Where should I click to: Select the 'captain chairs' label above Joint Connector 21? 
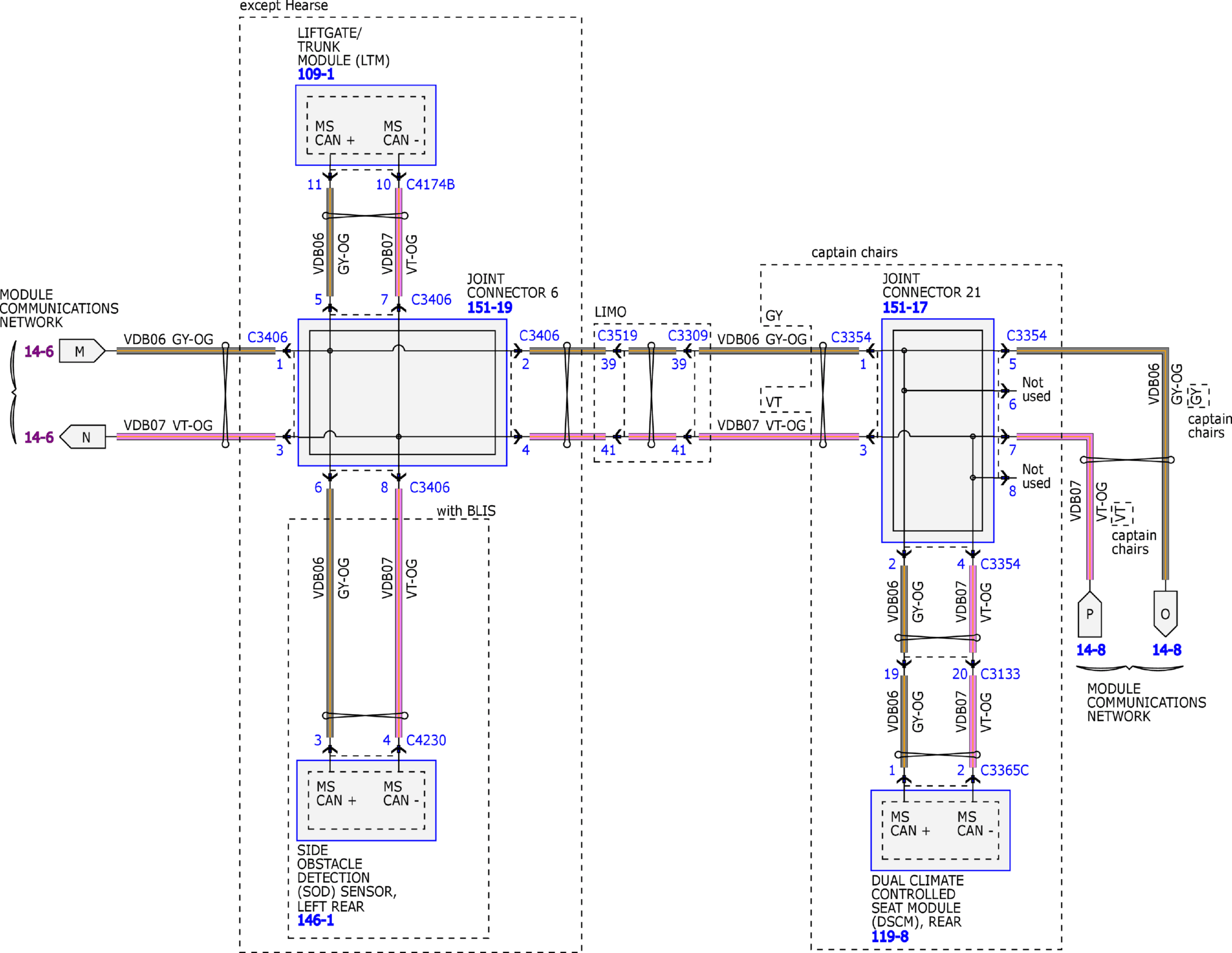854,252
